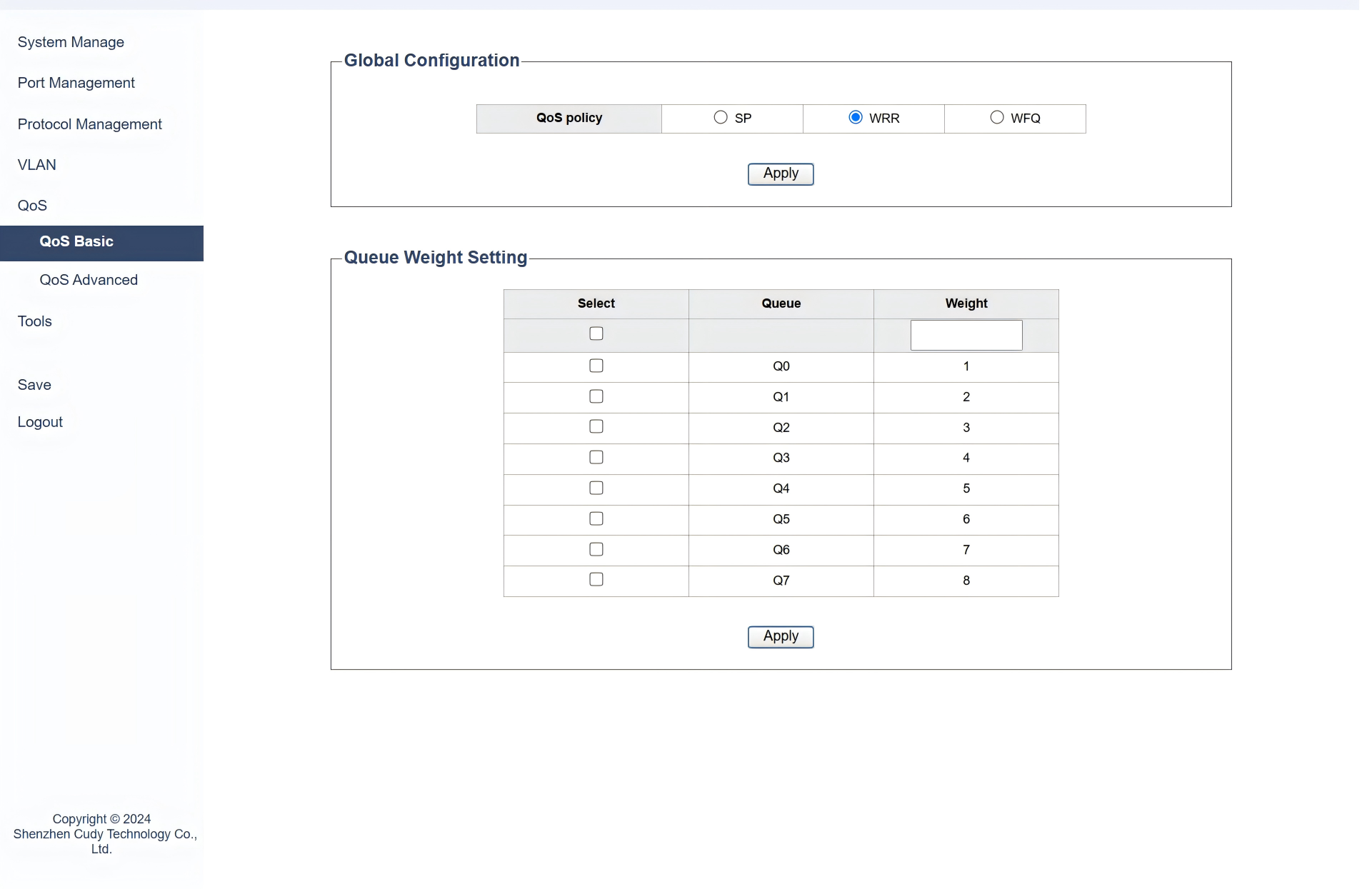
Task: Click Apply in Global Configuration
Action: (x=780, y=174)
